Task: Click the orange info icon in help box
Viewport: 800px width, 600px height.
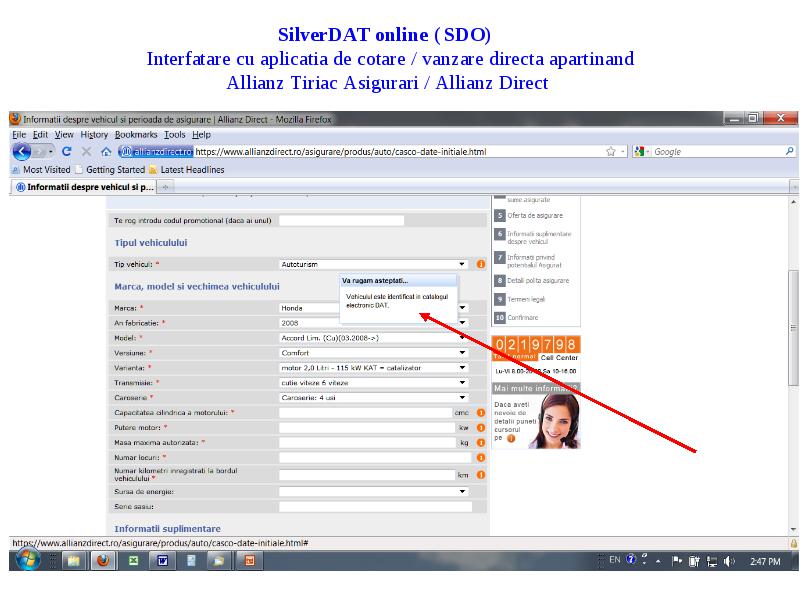Action: [511, 438]
